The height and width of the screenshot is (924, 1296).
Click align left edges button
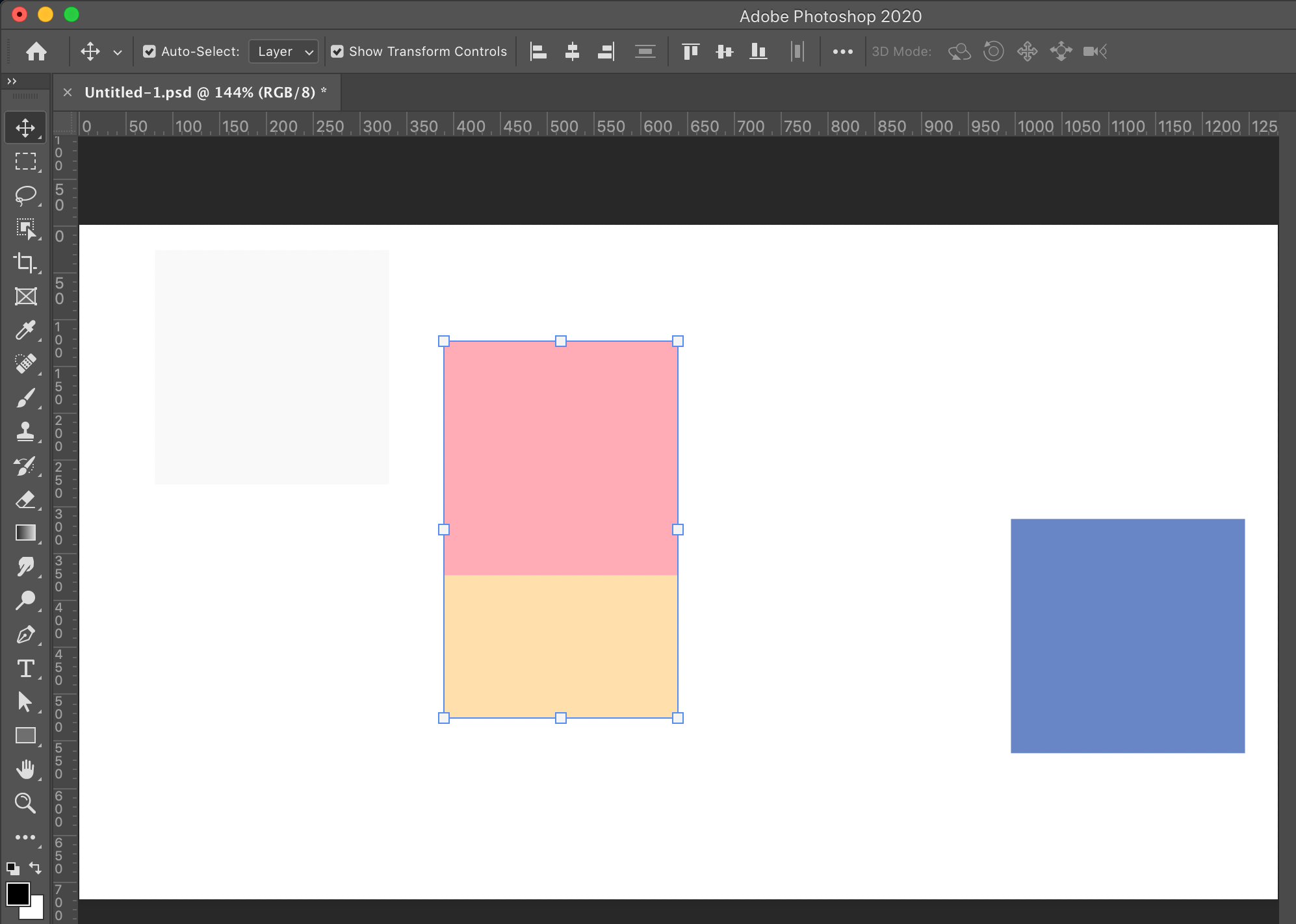click(x=538, y=51)
